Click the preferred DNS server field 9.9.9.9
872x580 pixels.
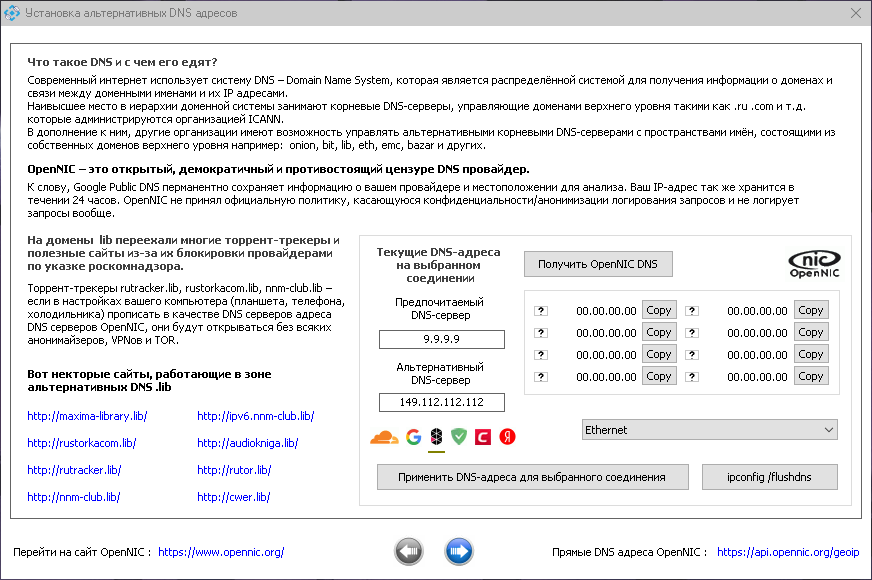pyautogui.click(x=441, y=339)
